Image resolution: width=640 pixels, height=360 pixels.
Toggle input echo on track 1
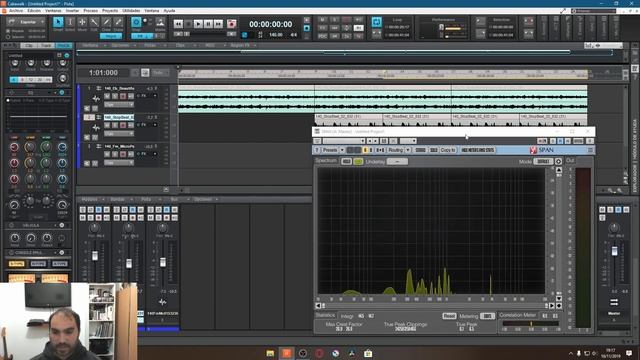[x=131, y=96]
